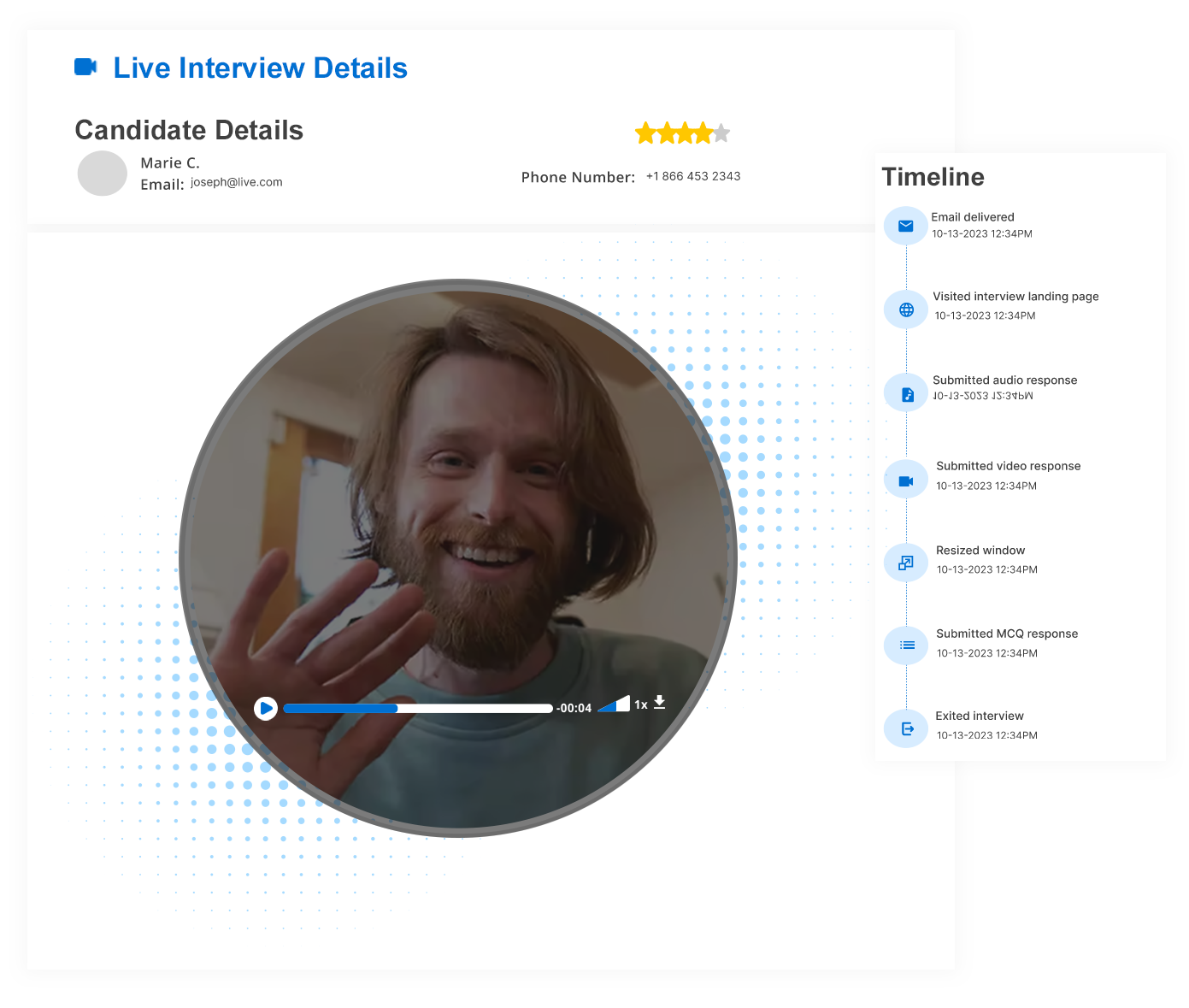Image resolution: width=1189 pixels, height=1008 pixels.
Task: Select the Email delivered timeline entry
Action: [x=958, y=226]
